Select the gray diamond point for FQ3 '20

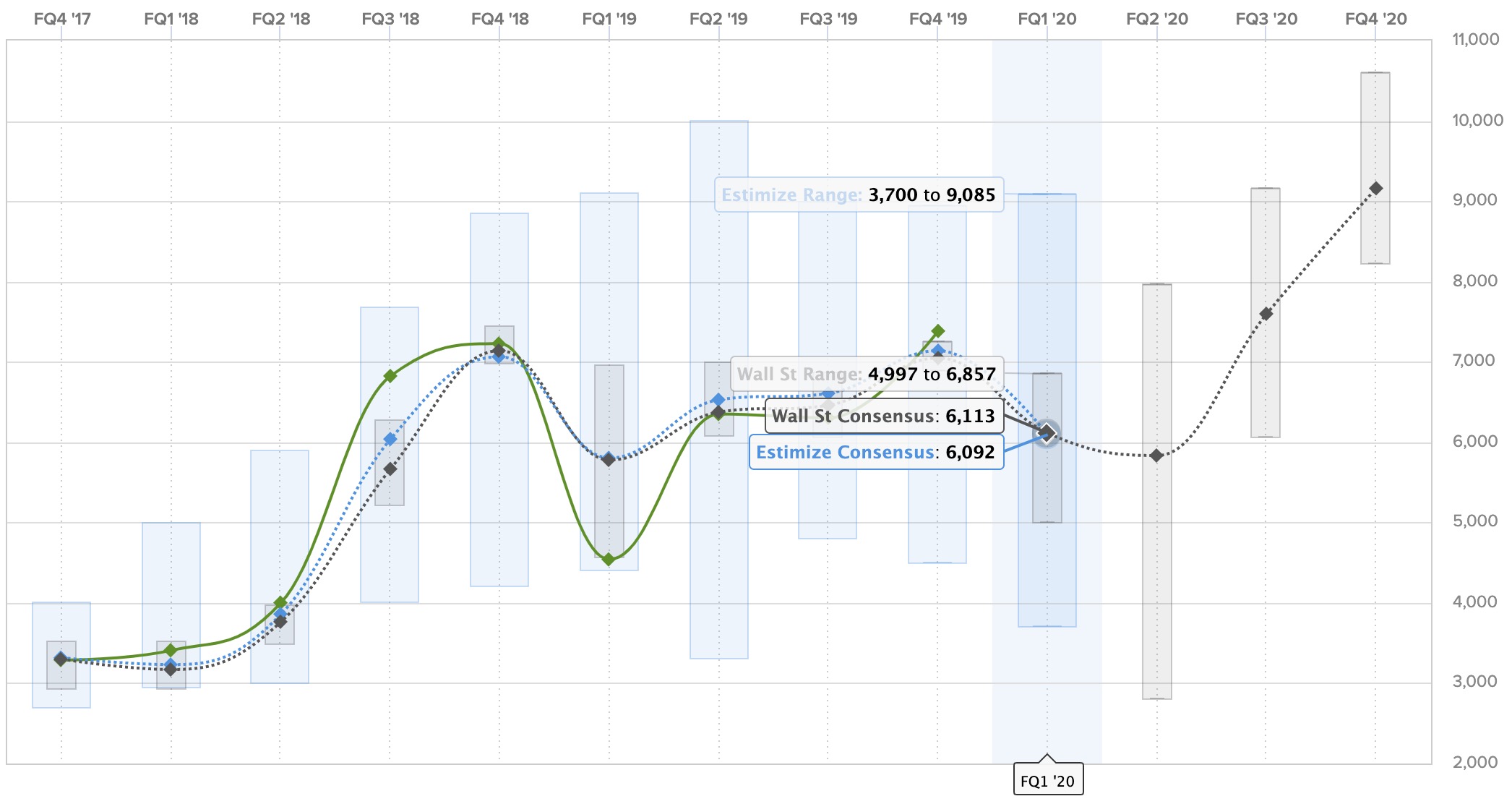click(1266, 314)
